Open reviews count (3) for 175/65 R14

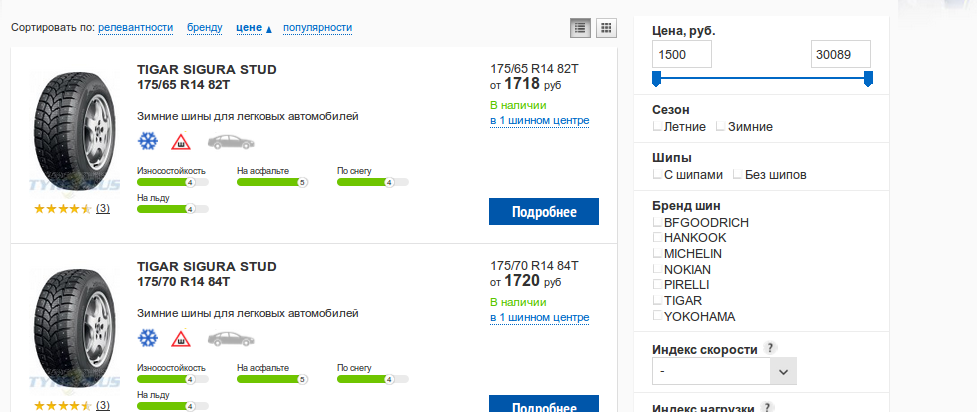click(103, 208)
